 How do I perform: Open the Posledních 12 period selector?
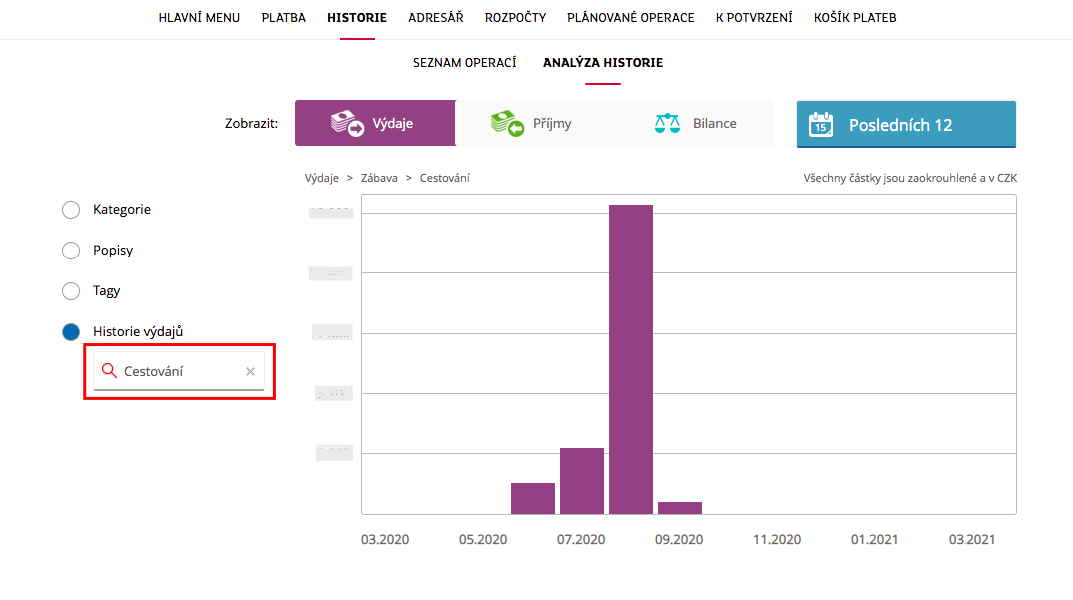click(905, 125)
